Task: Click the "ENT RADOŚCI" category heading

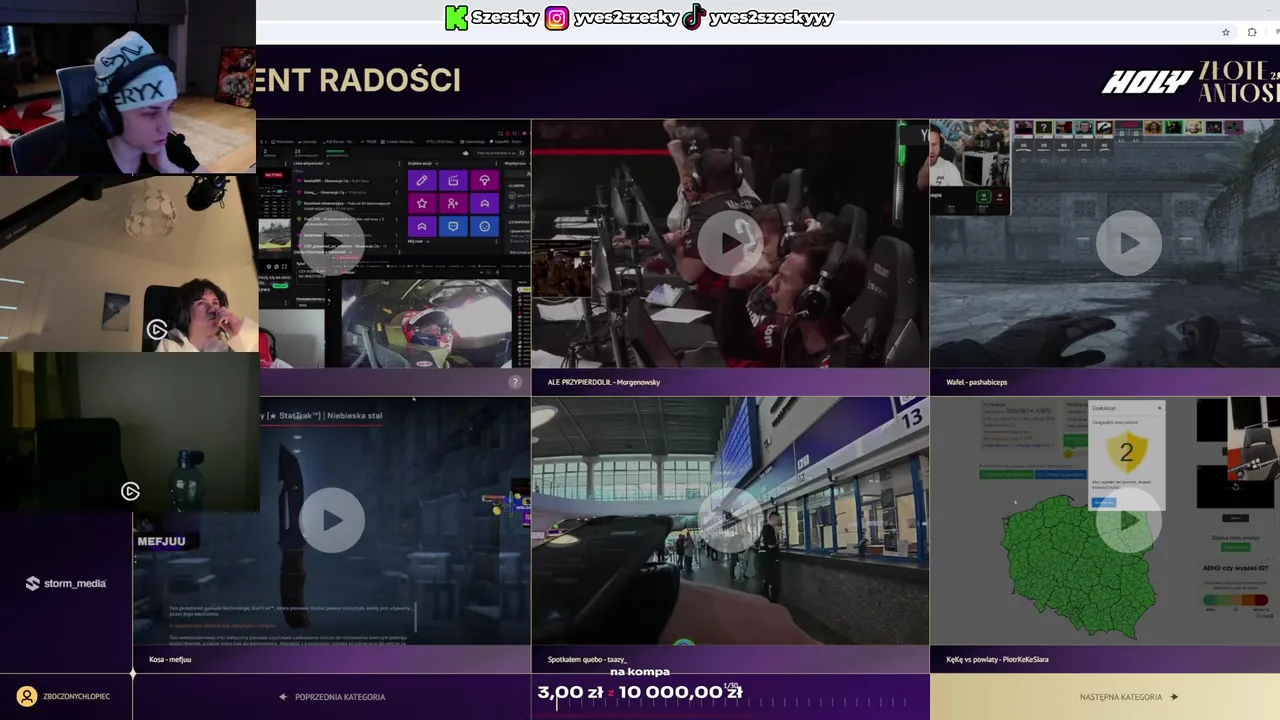Action: tap(358, 80)
